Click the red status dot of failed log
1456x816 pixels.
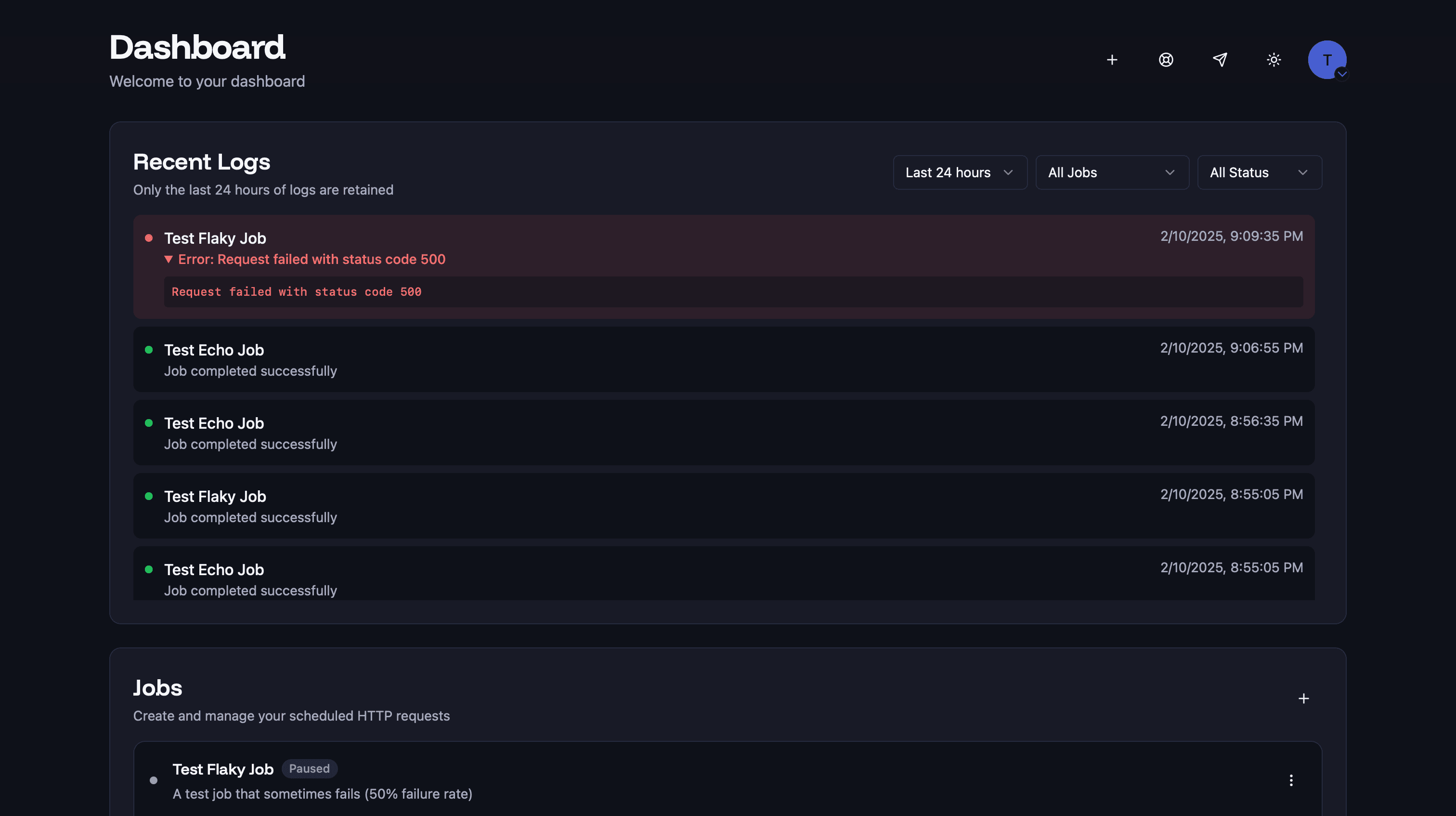coord(149,238)
